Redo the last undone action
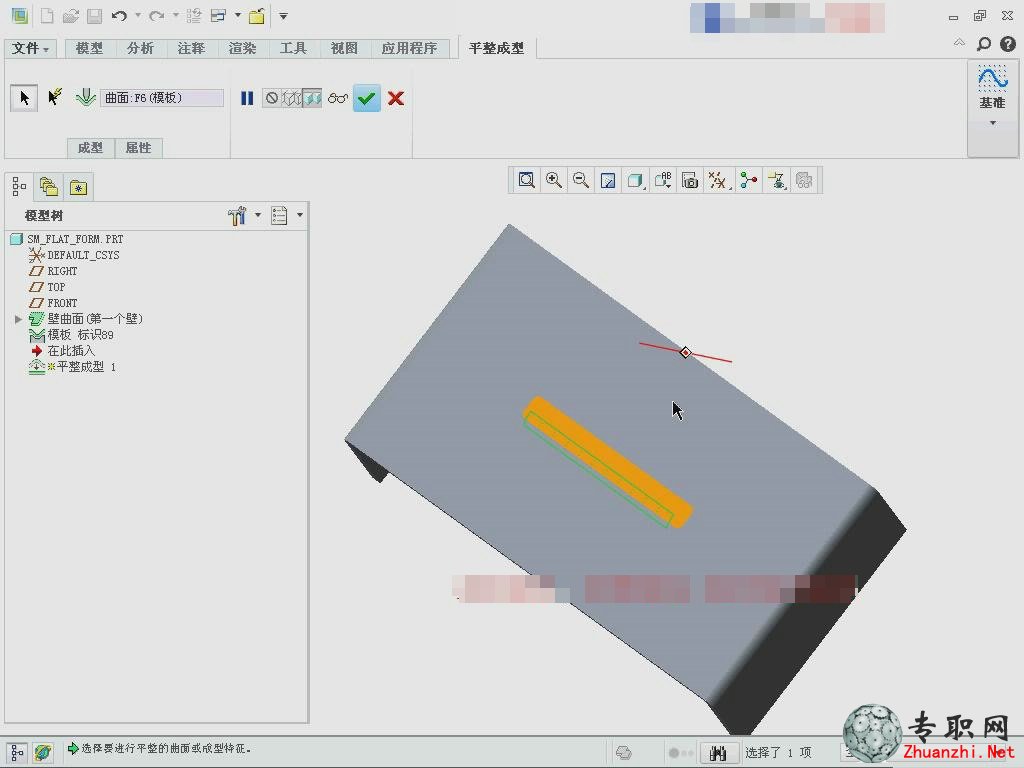 [x=157, y=16]
